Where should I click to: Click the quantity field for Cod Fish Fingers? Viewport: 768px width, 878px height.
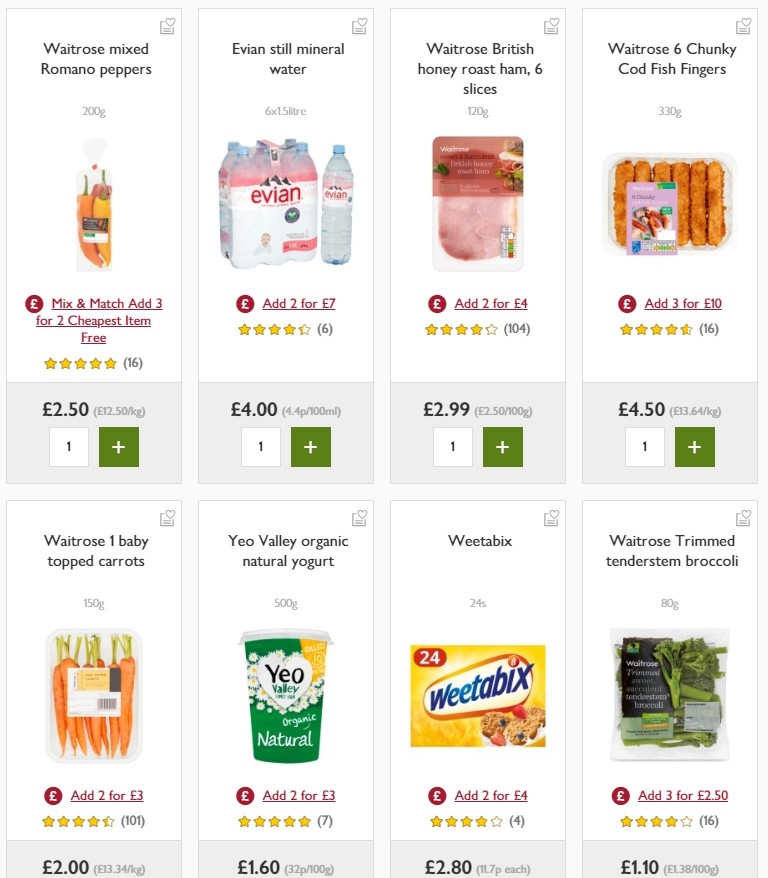tap(645, 447)
